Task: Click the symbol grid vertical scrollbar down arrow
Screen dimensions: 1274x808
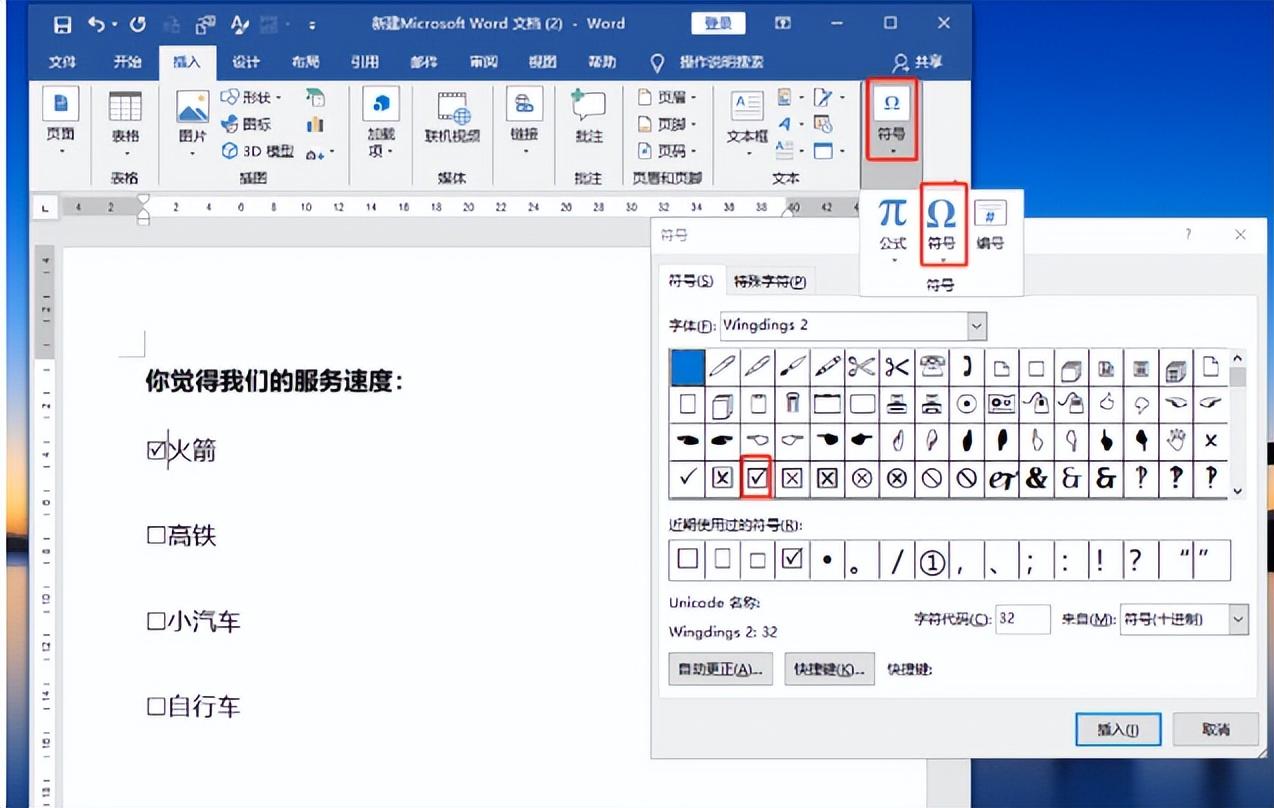Action: [1238, 490]
